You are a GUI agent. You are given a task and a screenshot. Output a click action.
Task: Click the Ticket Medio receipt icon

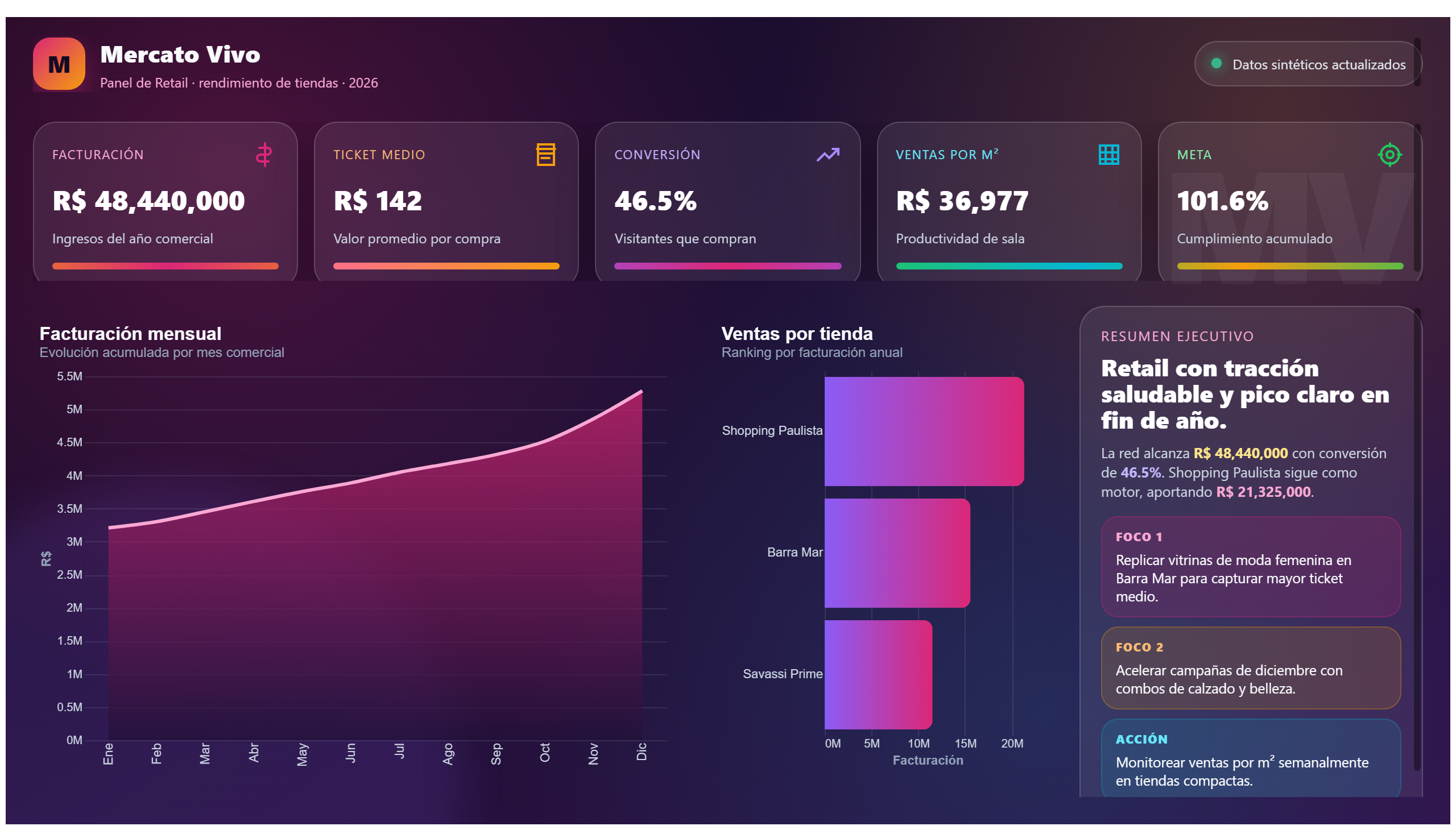[546, 155]
